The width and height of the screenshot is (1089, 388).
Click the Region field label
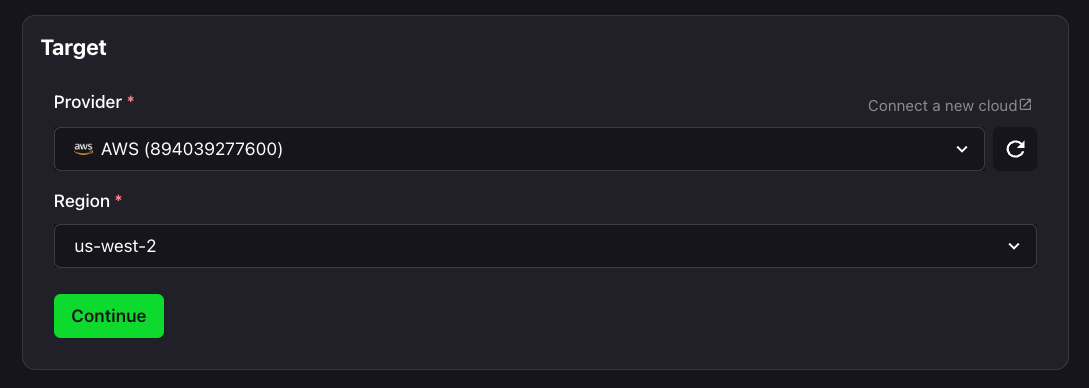(82, 201)
